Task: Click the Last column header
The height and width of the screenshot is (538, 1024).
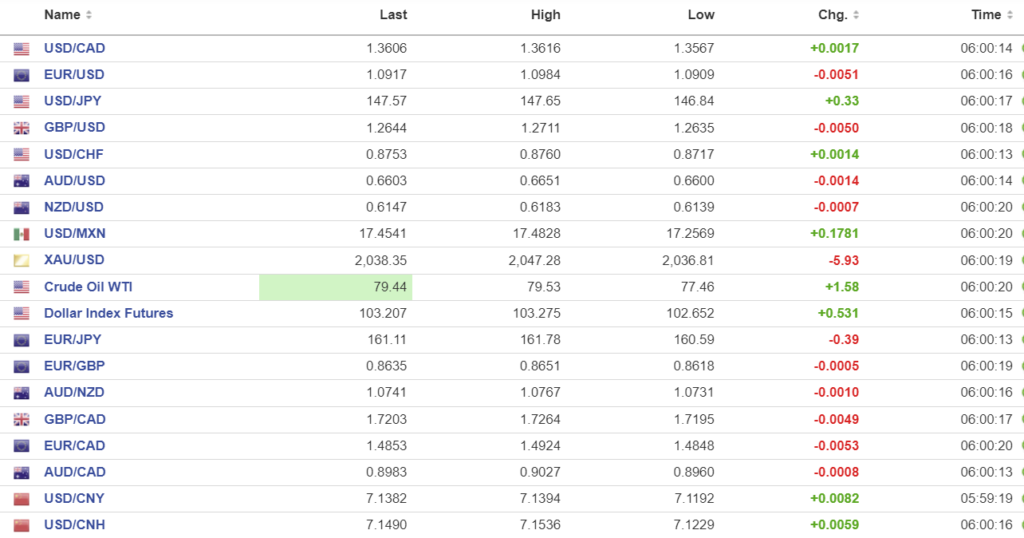Action: 393,15
